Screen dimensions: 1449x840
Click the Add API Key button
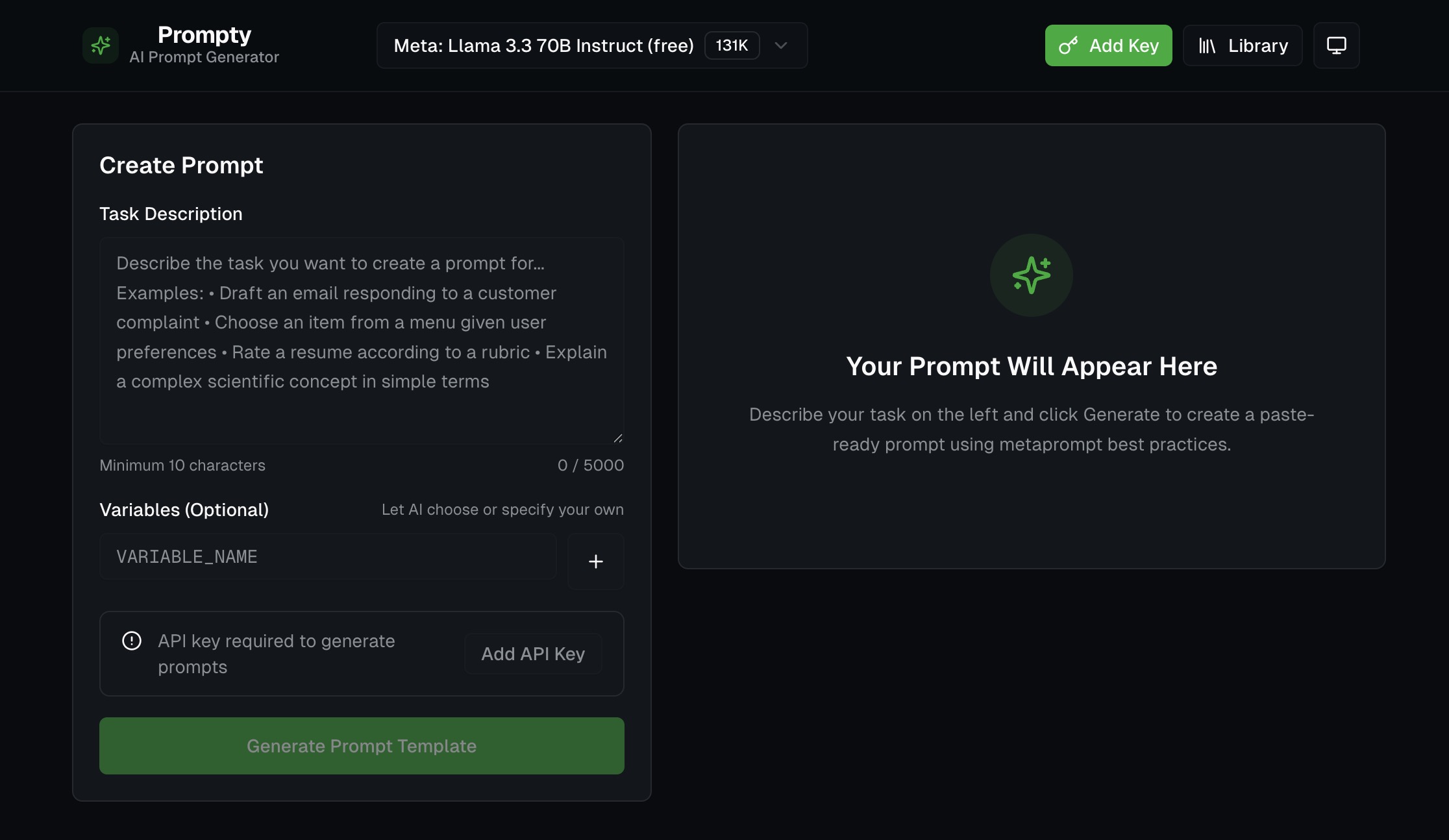[x=532, y=654]
